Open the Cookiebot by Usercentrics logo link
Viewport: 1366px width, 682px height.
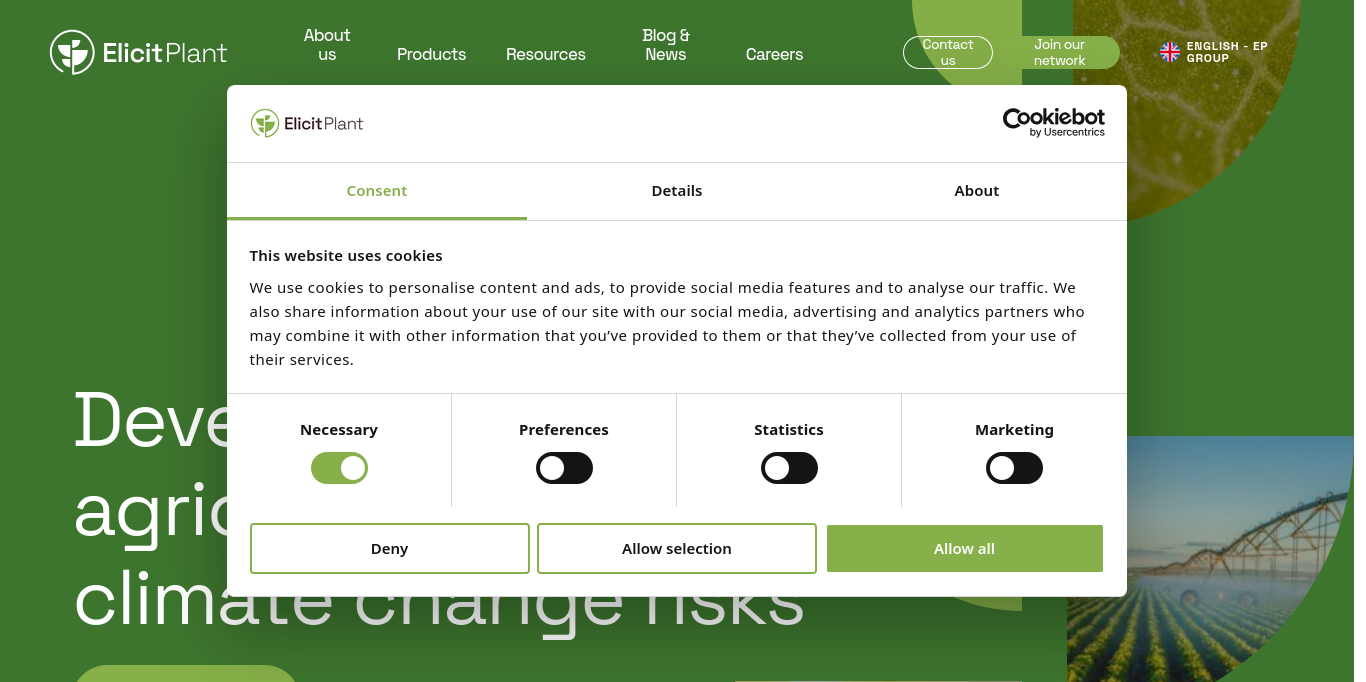pyautogui.click(x=1054, y=123)
